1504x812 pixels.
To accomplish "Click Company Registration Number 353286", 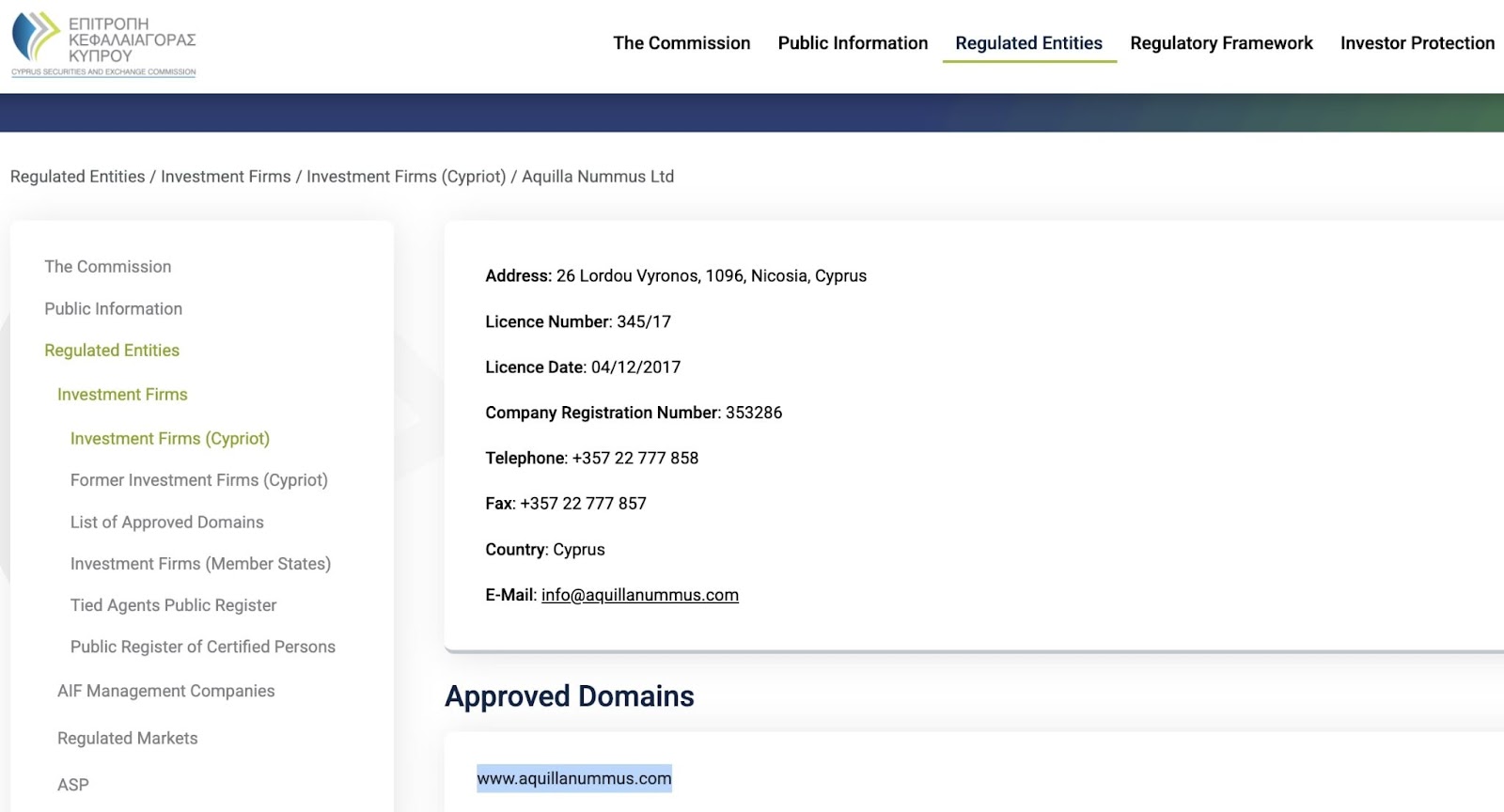I will point(634,413).
